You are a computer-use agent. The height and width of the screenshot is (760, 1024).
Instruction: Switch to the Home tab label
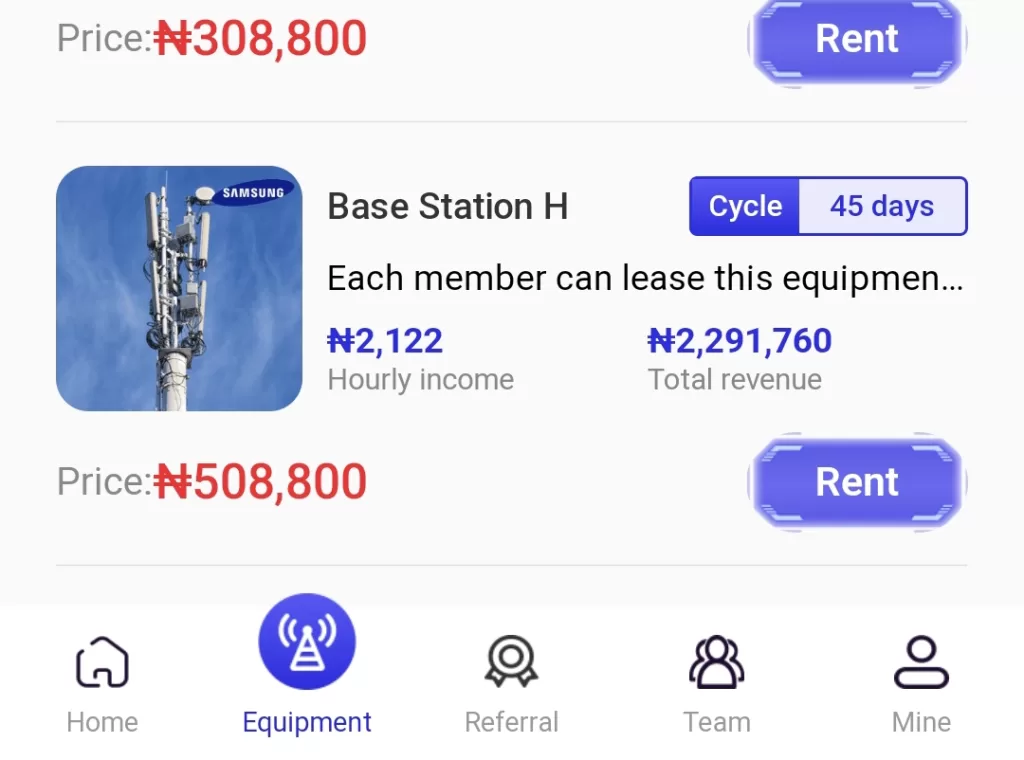(102, 722)
